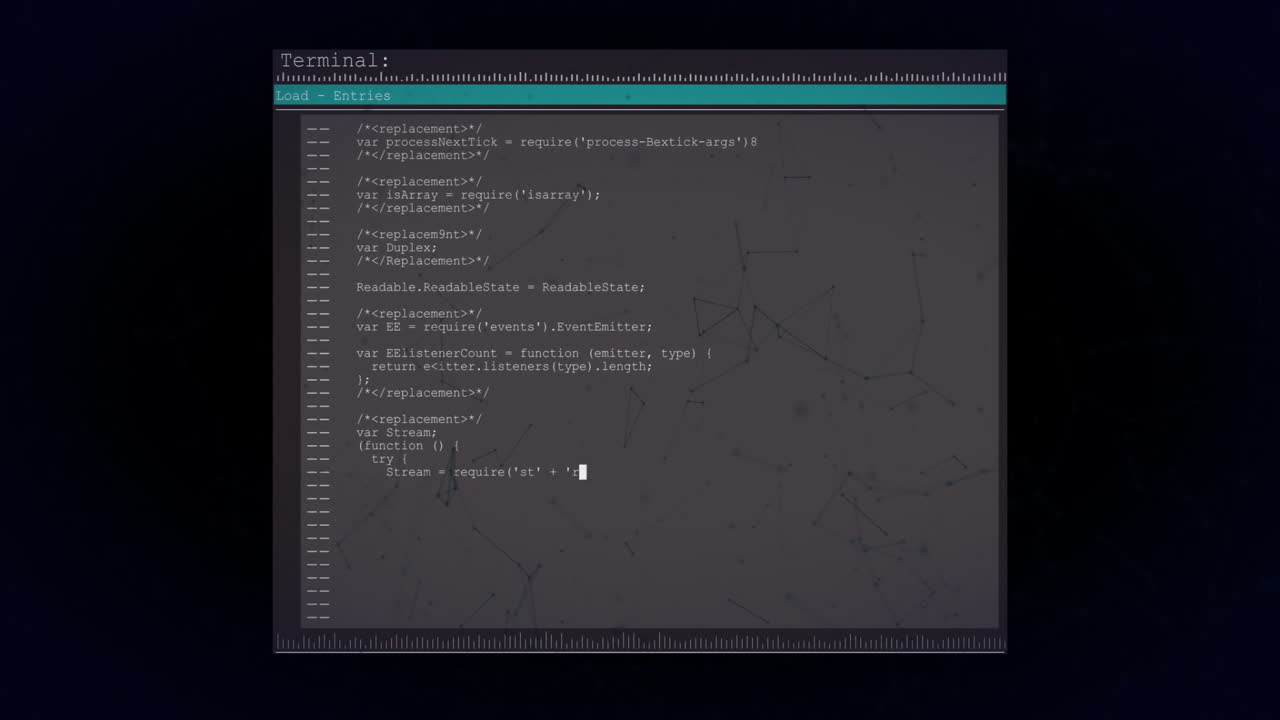Click the EElistenerCount function declaration

(x=533, y=353)
